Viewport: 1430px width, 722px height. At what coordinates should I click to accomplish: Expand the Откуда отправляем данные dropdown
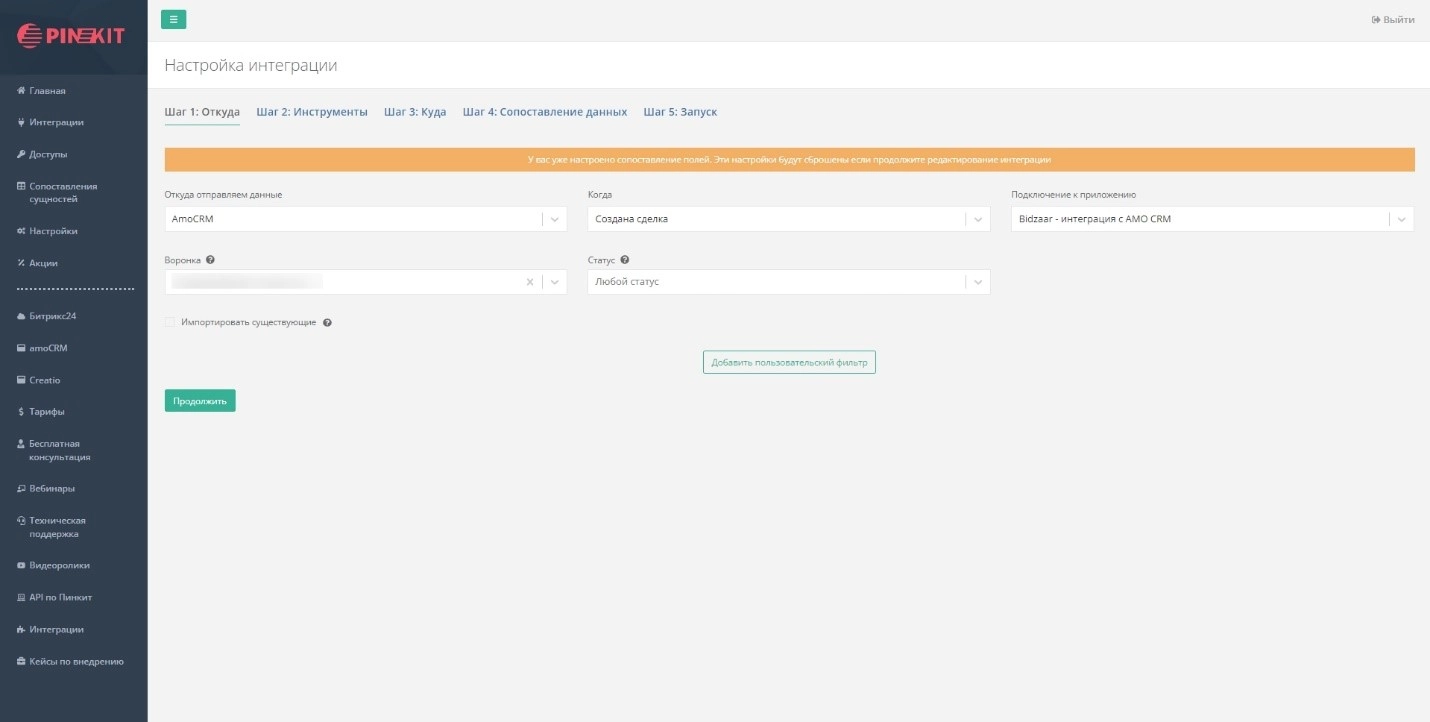click(x=555, y=219)
